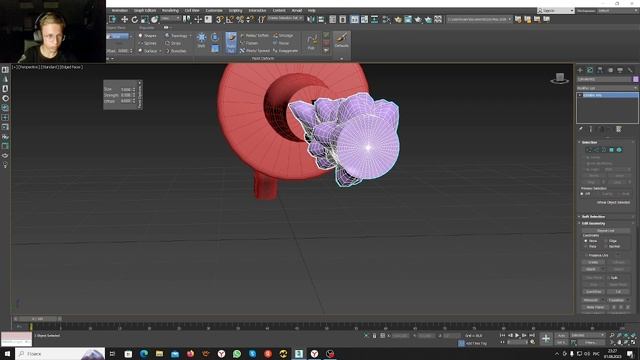This screenshot has height=360, width=640.
Task: Click the Mirror tool icon
Action: 311,19
